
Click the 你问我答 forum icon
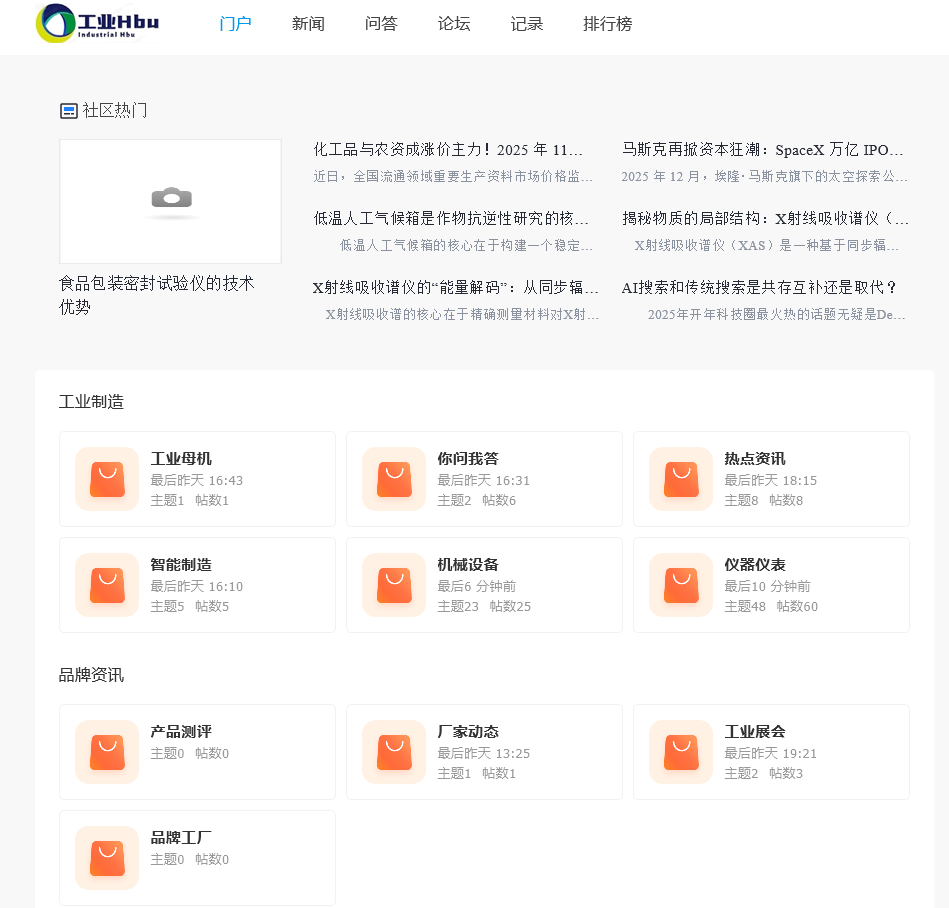click(393, 478)
